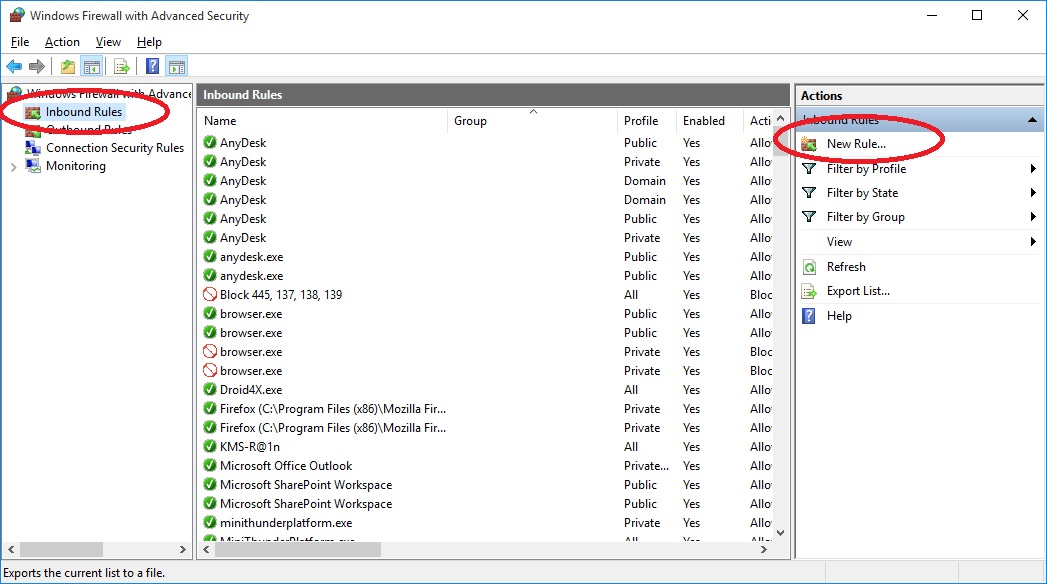Open the Filter by Profile submenu

pyautogui.click(x=866, y=169)
